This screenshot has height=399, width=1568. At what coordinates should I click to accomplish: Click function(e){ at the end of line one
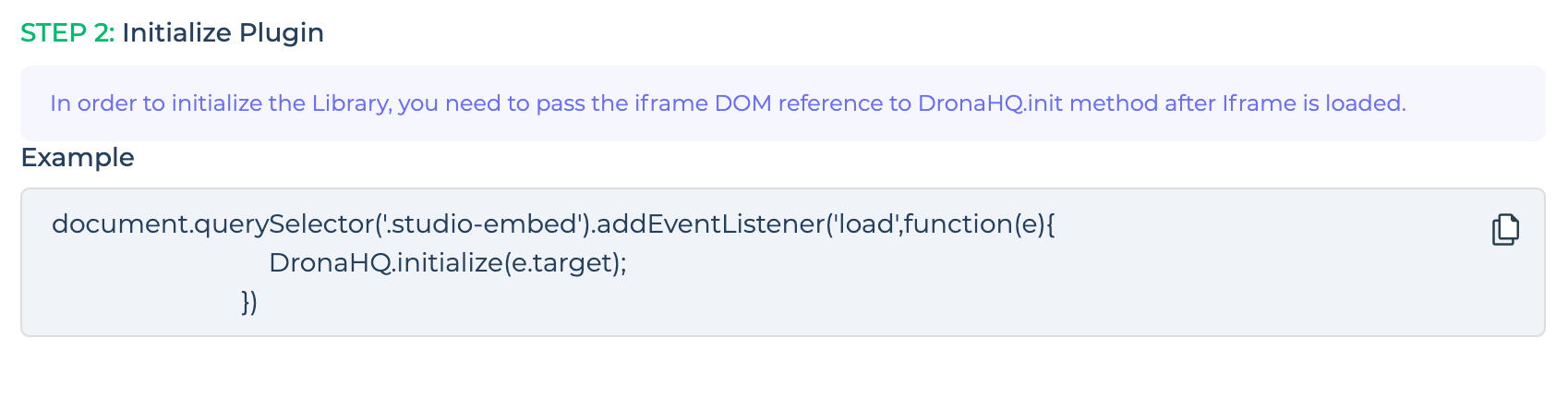click(980, 224)
